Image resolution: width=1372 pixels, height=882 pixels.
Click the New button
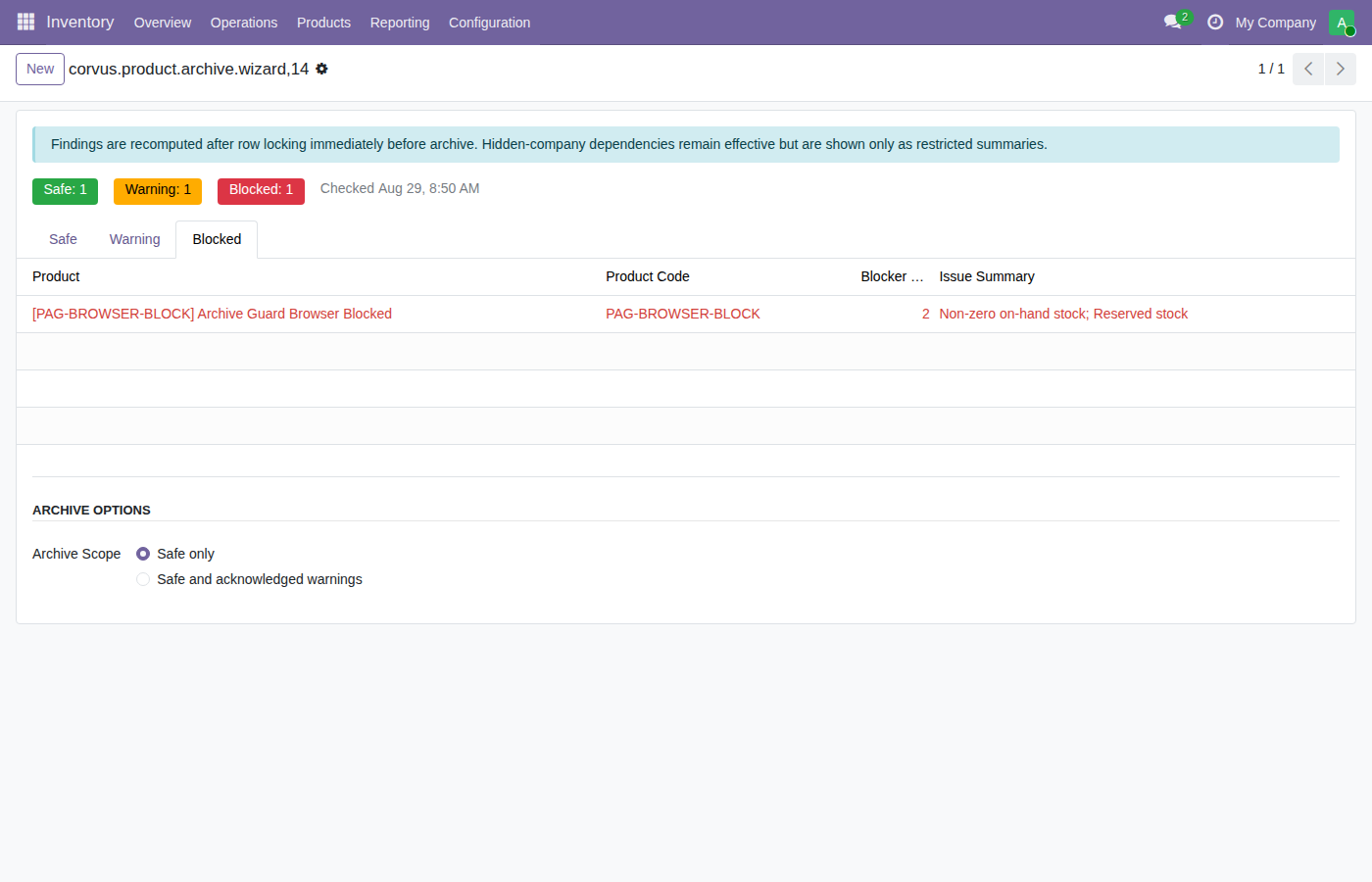click(40, 69)
